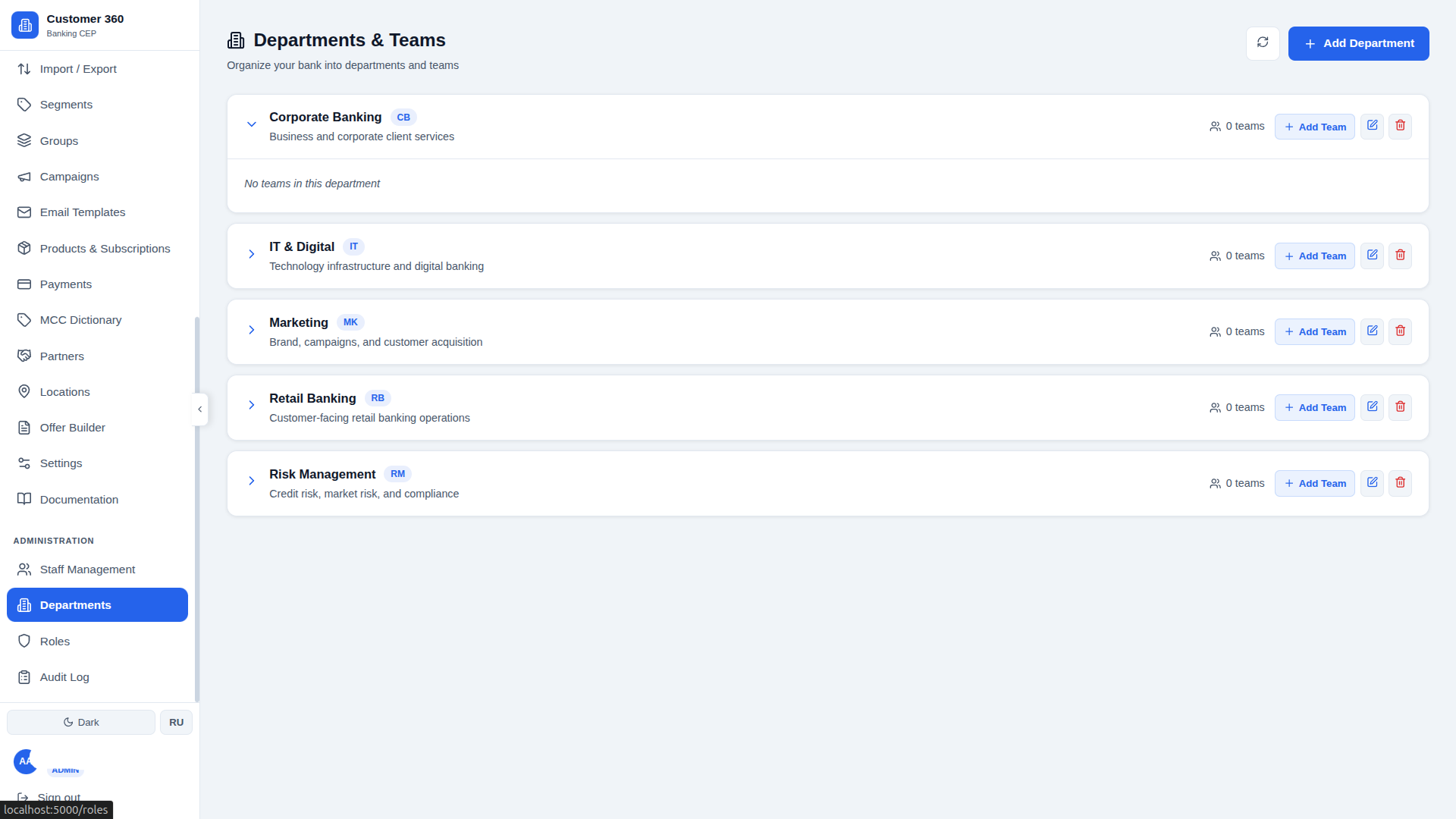Expand the Retail Banking department
1456x819 pixels.
(x=251, y=405)
